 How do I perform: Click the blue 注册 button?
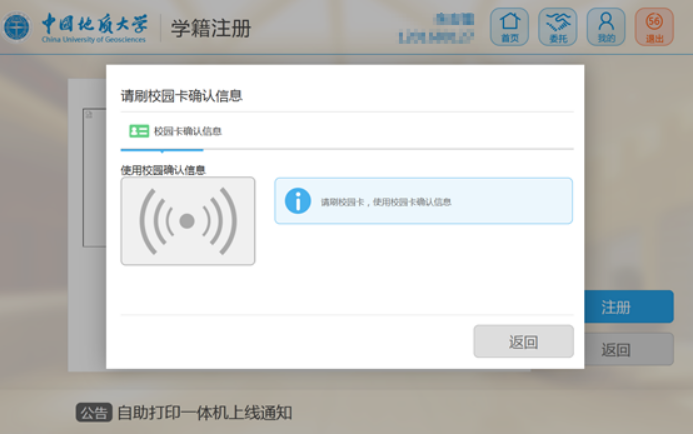(x=629, y=307)
